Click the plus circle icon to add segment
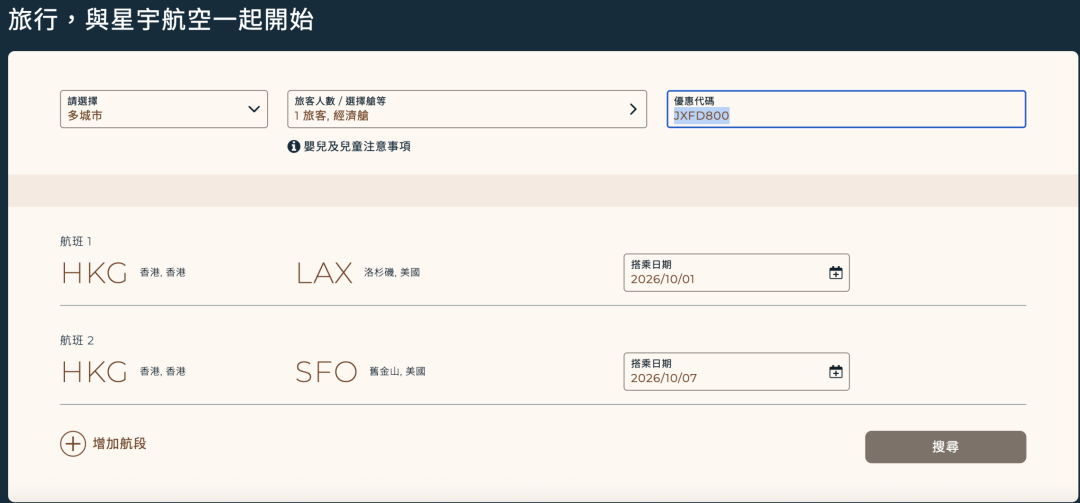Image resolution: width=1080 pixels, height=503 pixels. [x=73, y=444]
